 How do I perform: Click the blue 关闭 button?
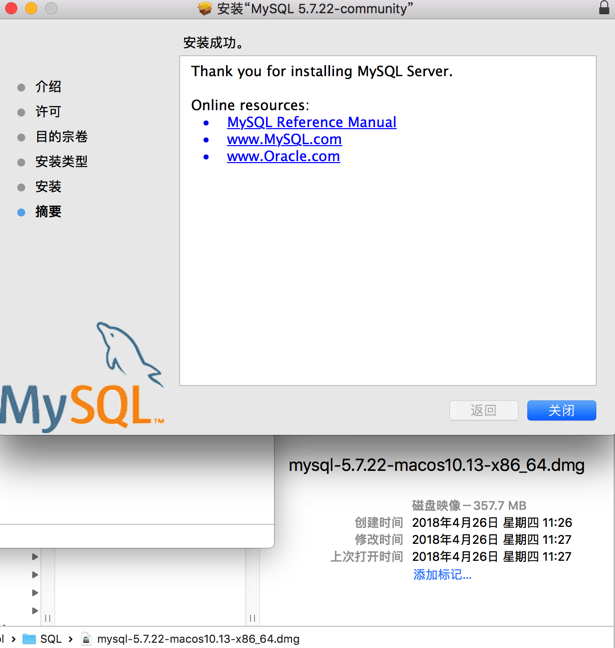click(x=561, y=410)
